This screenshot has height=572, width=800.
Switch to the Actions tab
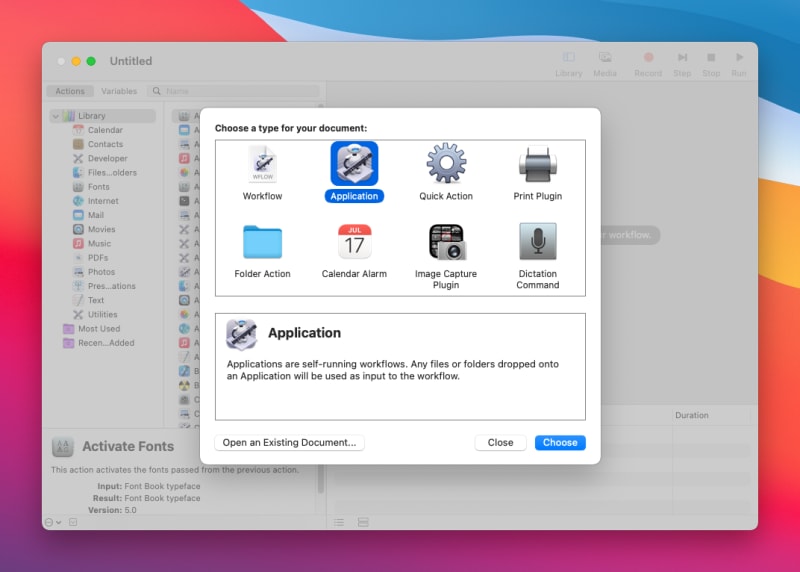[70, 91]
